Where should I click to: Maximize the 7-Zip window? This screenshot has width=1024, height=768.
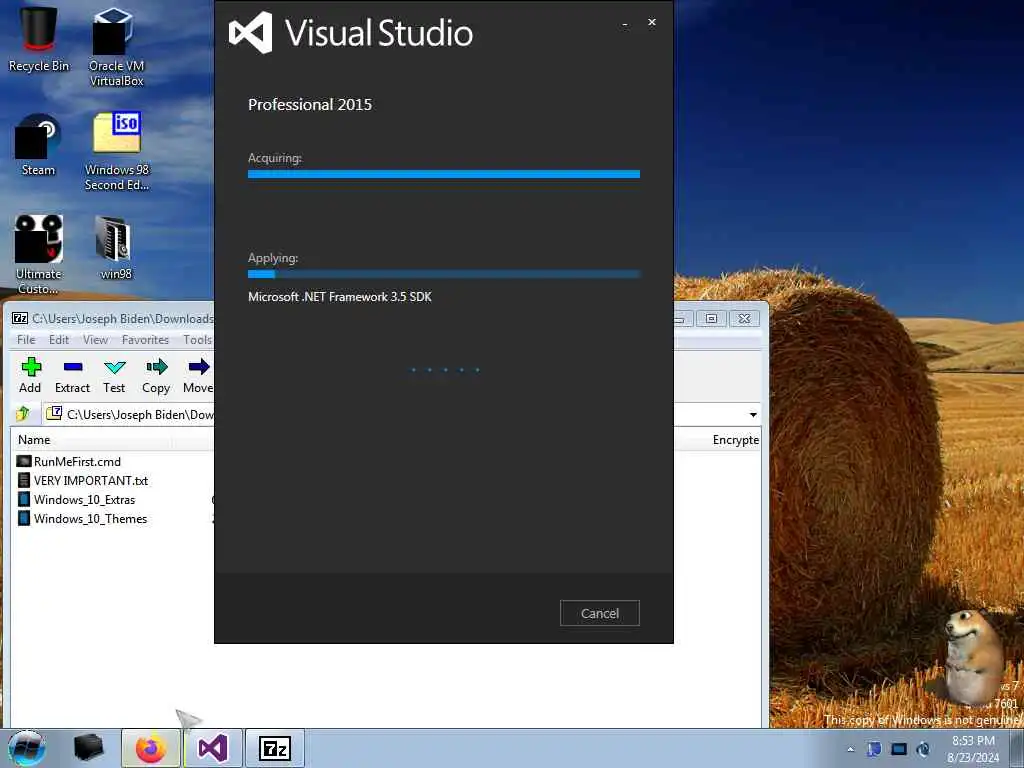coord(711,319)
